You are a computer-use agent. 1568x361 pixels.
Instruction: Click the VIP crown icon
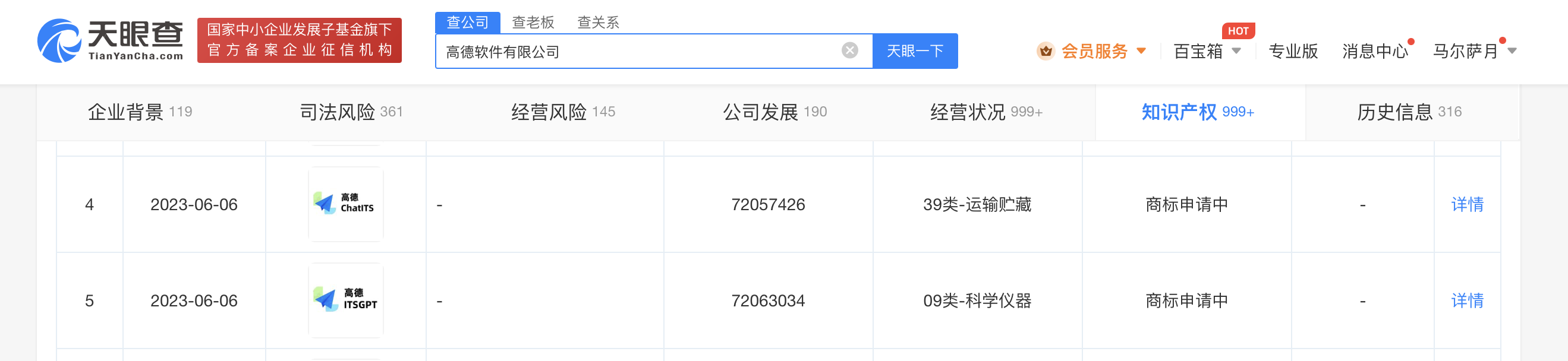click(1046, 51)
